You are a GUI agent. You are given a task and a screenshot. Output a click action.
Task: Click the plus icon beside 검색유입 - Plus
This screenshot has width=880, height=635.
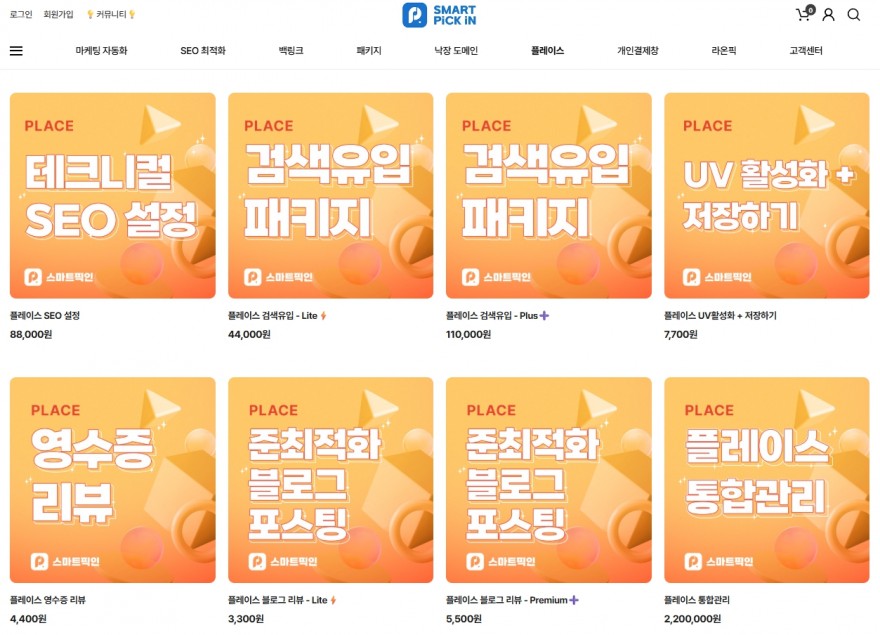[544, 316]
